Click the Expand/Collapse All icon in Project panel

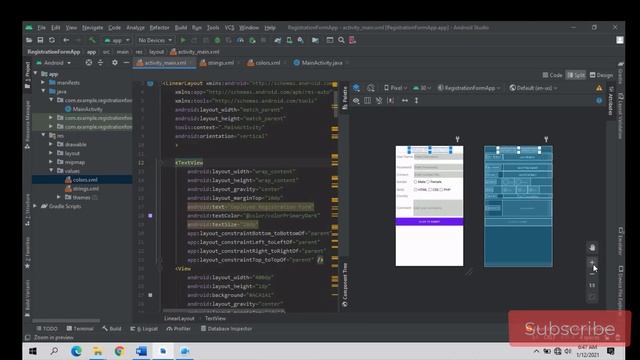point(100,62)
